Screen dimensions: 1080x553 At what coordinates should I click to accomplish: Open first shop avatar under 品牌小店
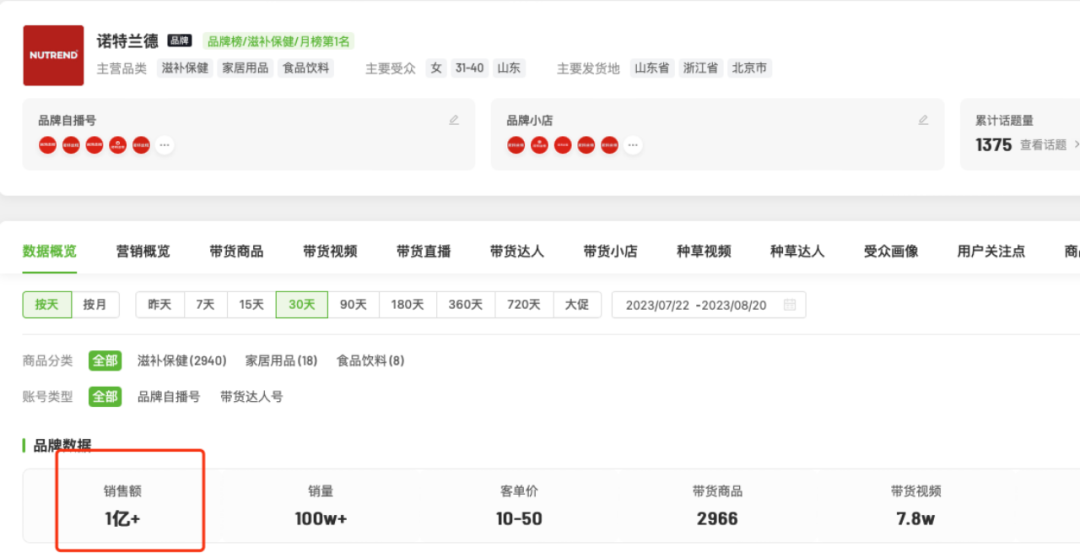(516, 145)
